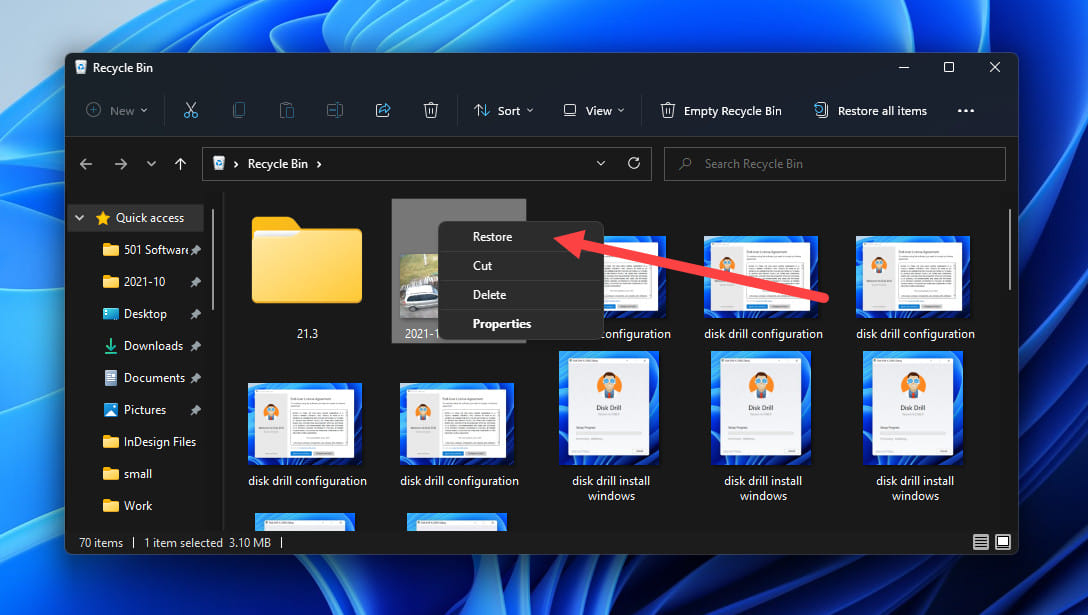This screenshot has height=615, width=1088.
Task: Click the pin icon next to Documents
Action: [196, 378]
